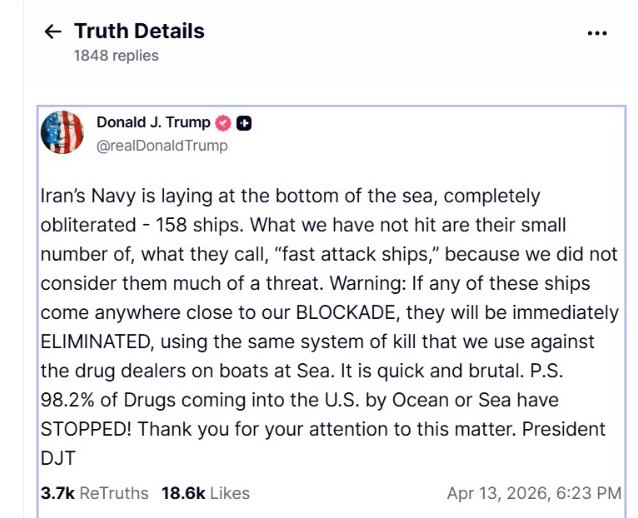Click the 1848 replies count
This screenshot has height=518, width=638.
point(116,56)
